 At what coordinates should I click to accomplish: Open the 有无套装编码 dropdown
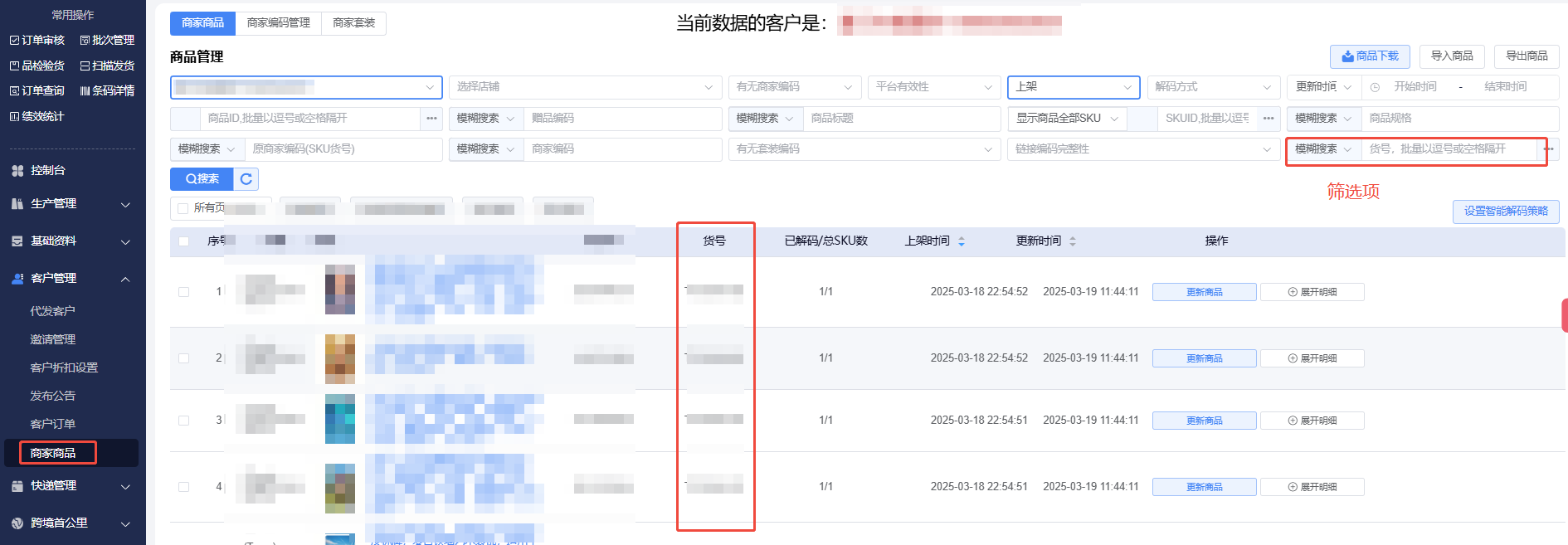point(864,149)
